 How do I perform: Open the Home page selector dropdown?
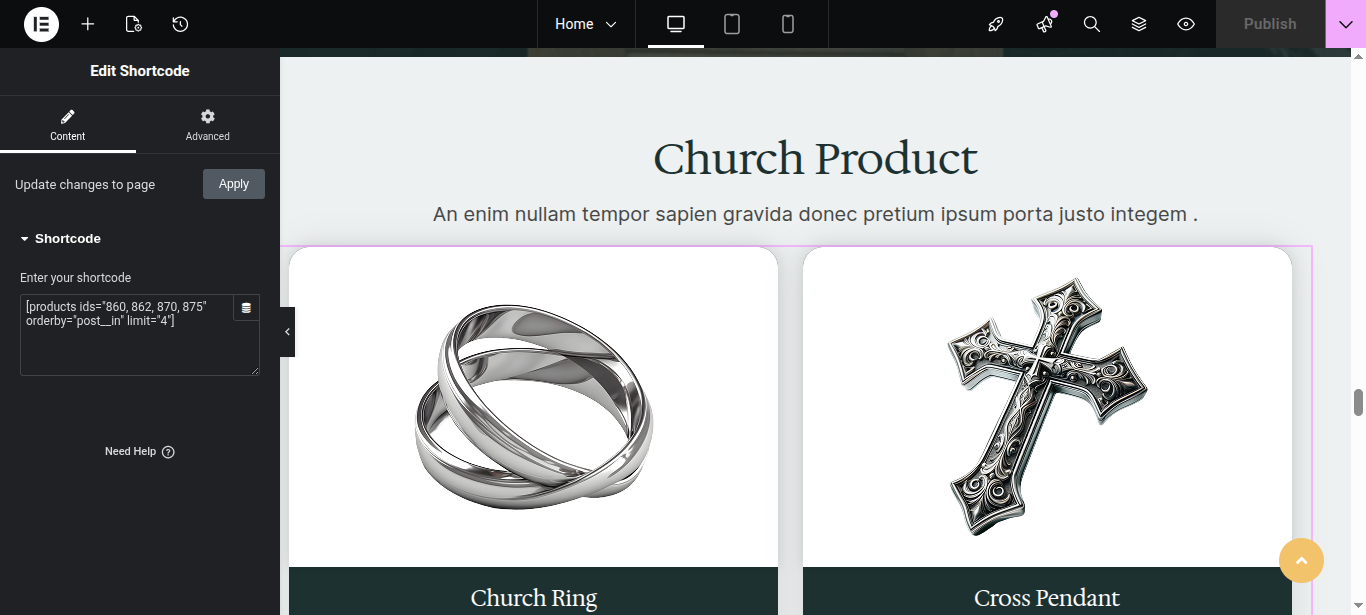pos(586,24)
